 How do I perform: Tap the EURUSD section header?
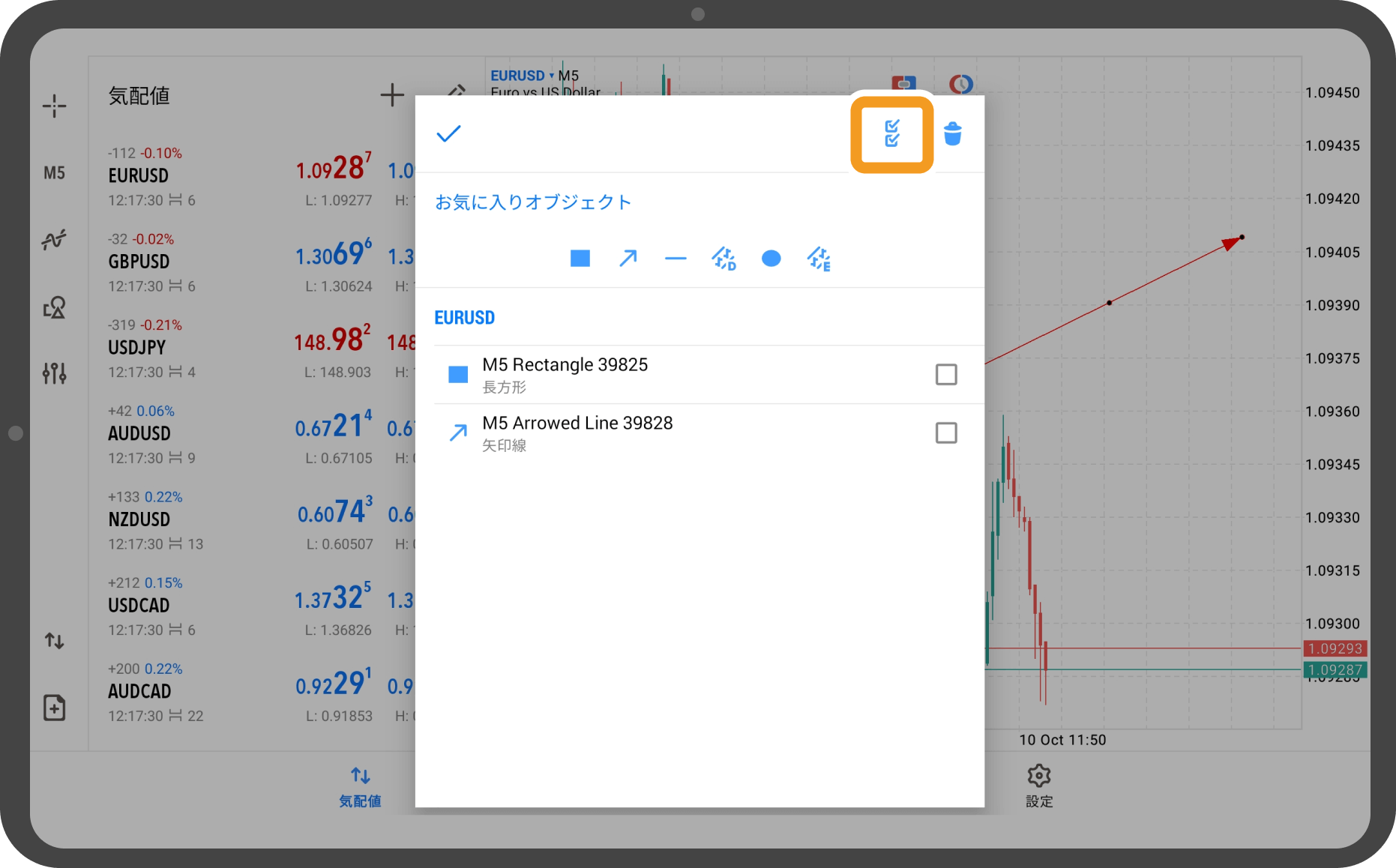click(x=465, y=318)
